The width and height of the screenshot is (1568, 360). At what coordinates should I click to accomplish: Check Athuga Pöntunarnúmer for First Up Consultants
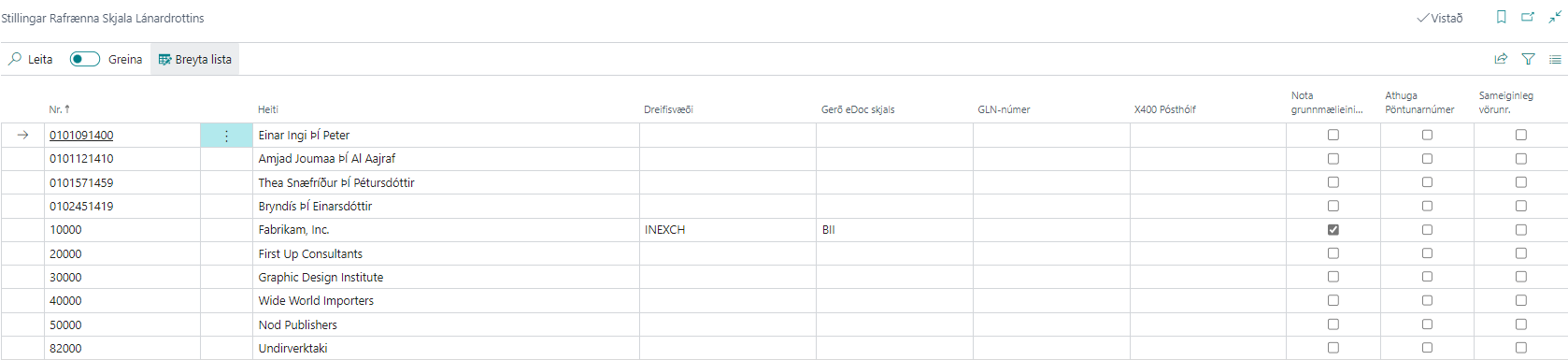click(1427, 253)
